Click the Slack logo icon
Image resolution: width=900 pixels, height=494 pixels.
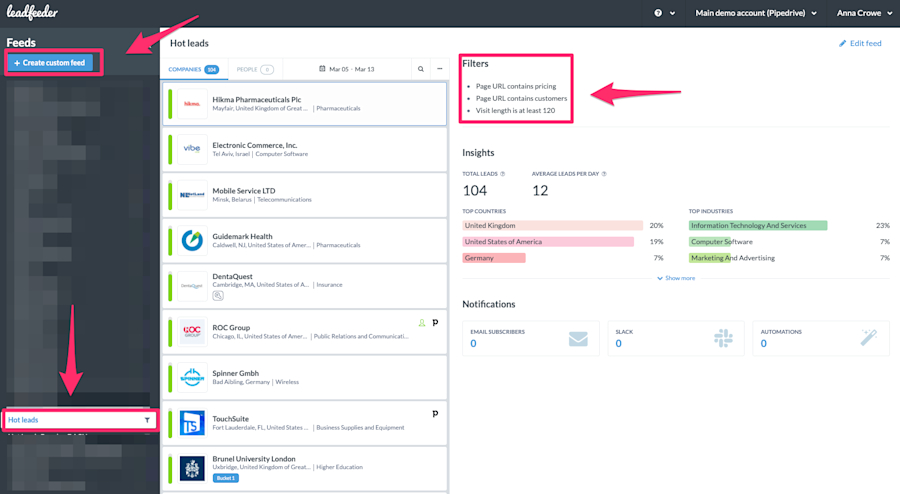(x=723, y=339)
